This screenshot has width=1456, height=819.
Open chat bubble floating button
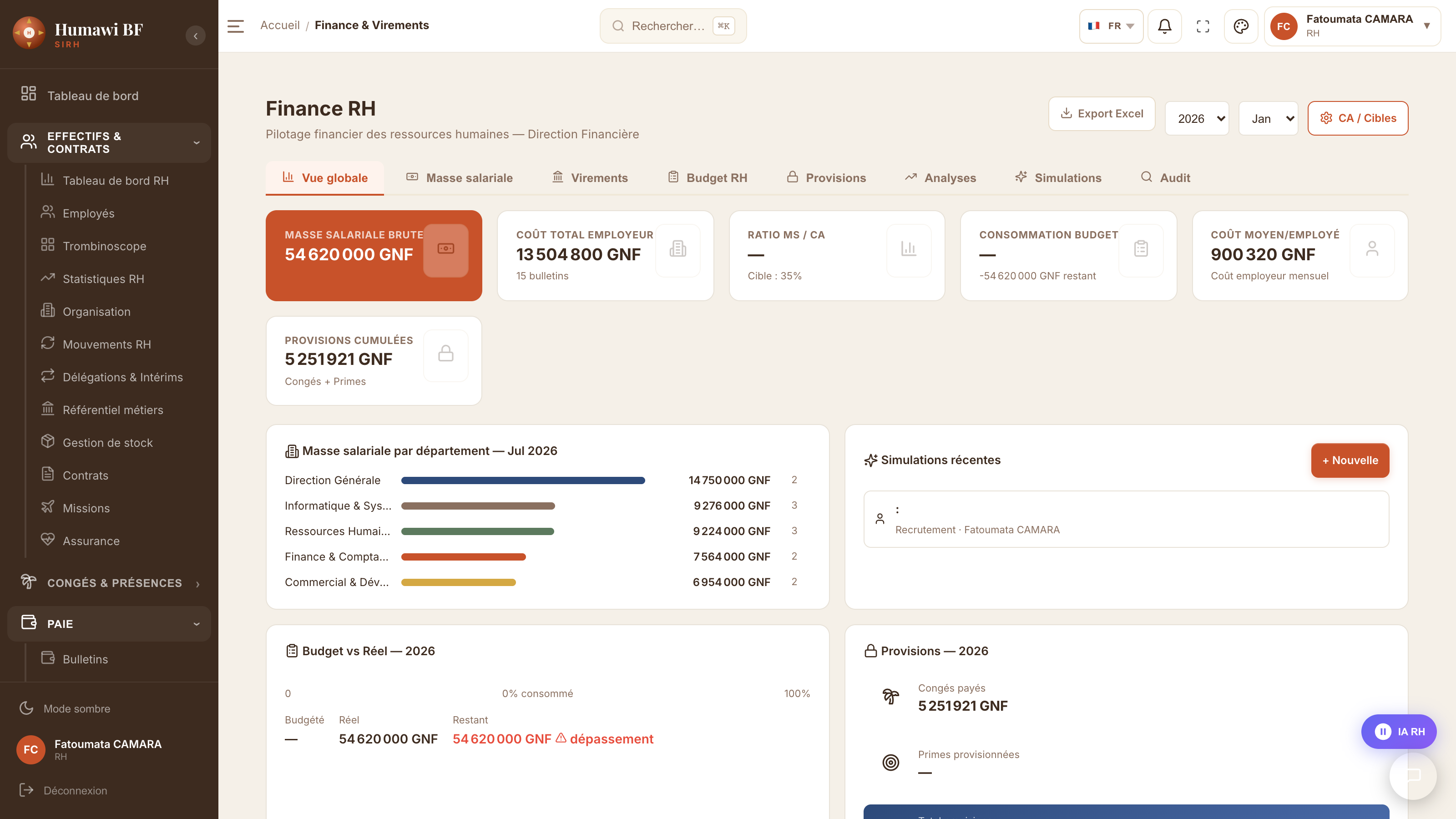1413,775
